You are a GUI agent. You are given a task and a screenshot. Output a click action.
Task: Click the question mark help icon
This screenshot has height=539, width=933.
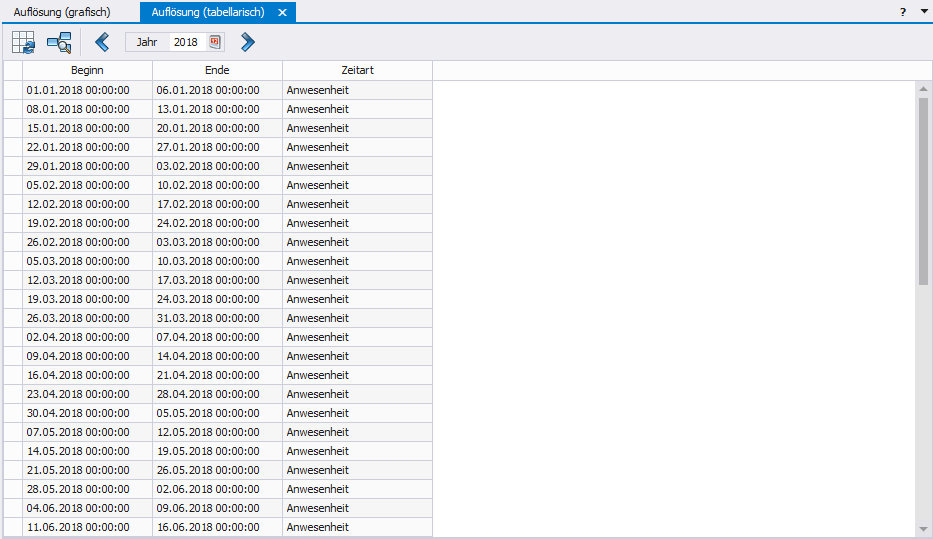tap(903, 12)
